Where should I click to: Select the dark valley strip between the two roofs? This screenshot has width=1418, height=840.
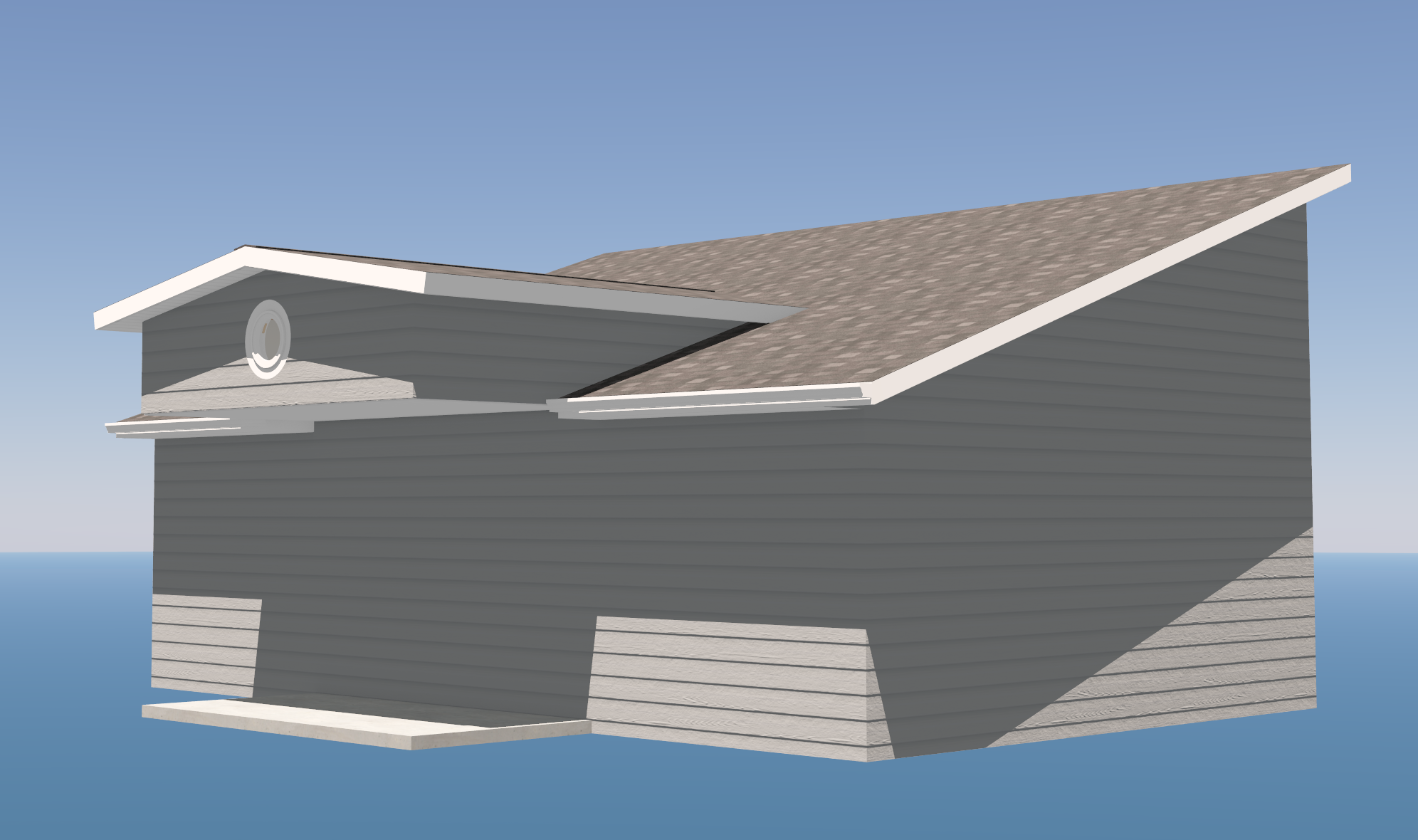[662, 362]
